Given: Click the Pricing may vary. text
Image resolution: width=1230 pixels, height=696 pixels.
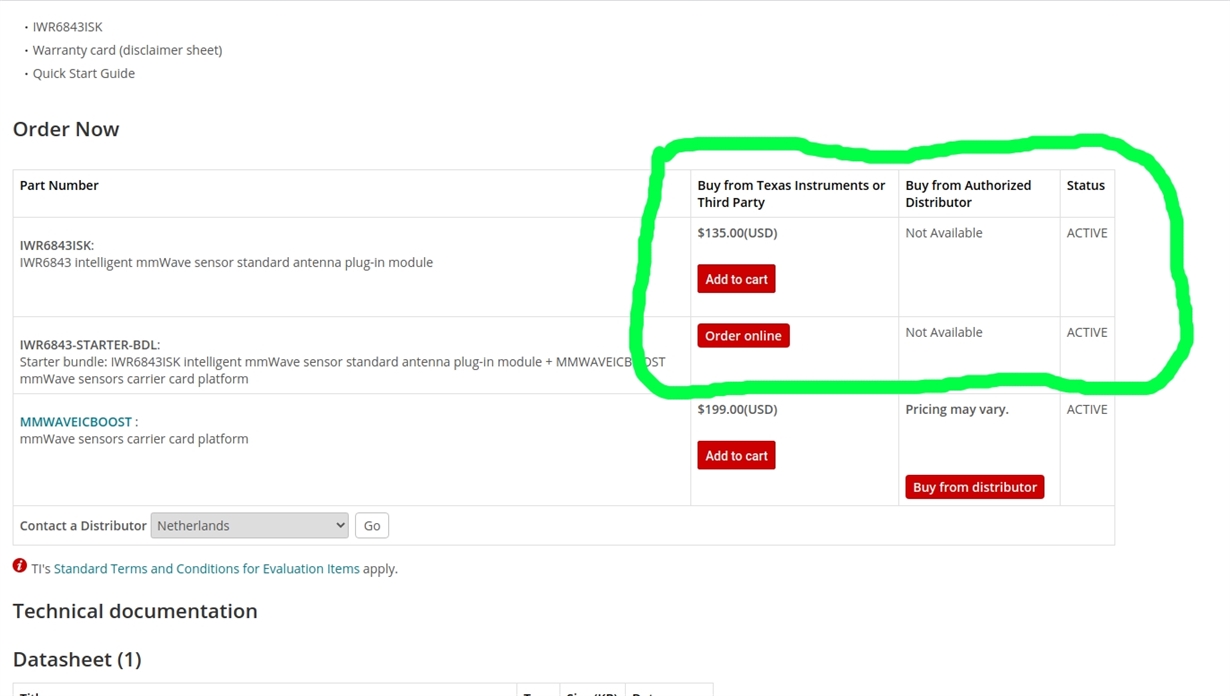Looking at the screenshot, I should [957, 409].
